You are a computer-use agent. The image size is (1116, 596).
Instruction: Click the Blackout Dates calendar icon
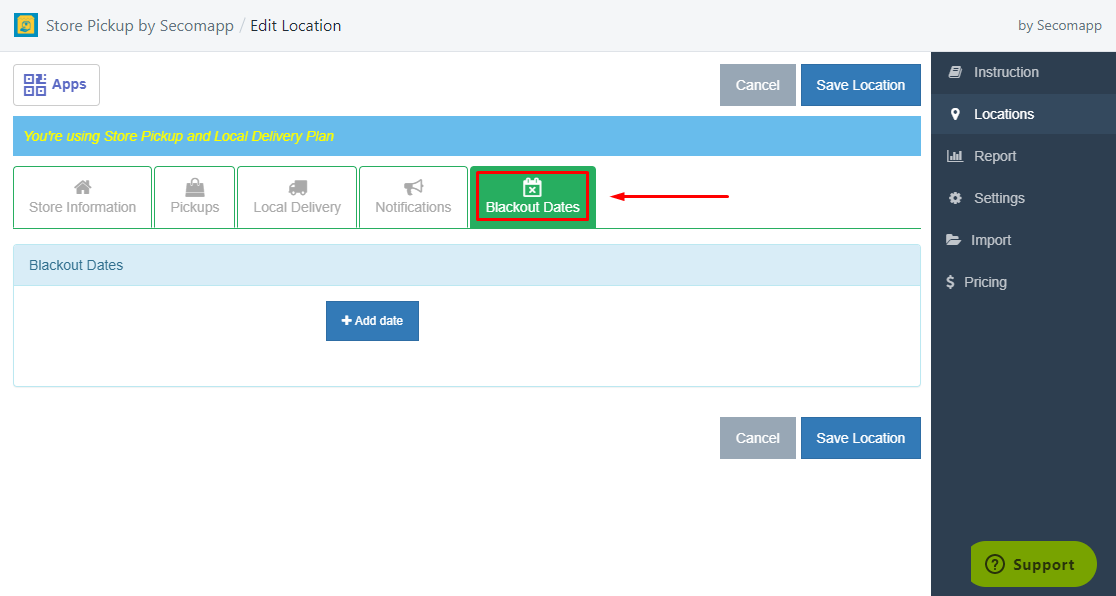pyautogui.click(x=532, y=187)
